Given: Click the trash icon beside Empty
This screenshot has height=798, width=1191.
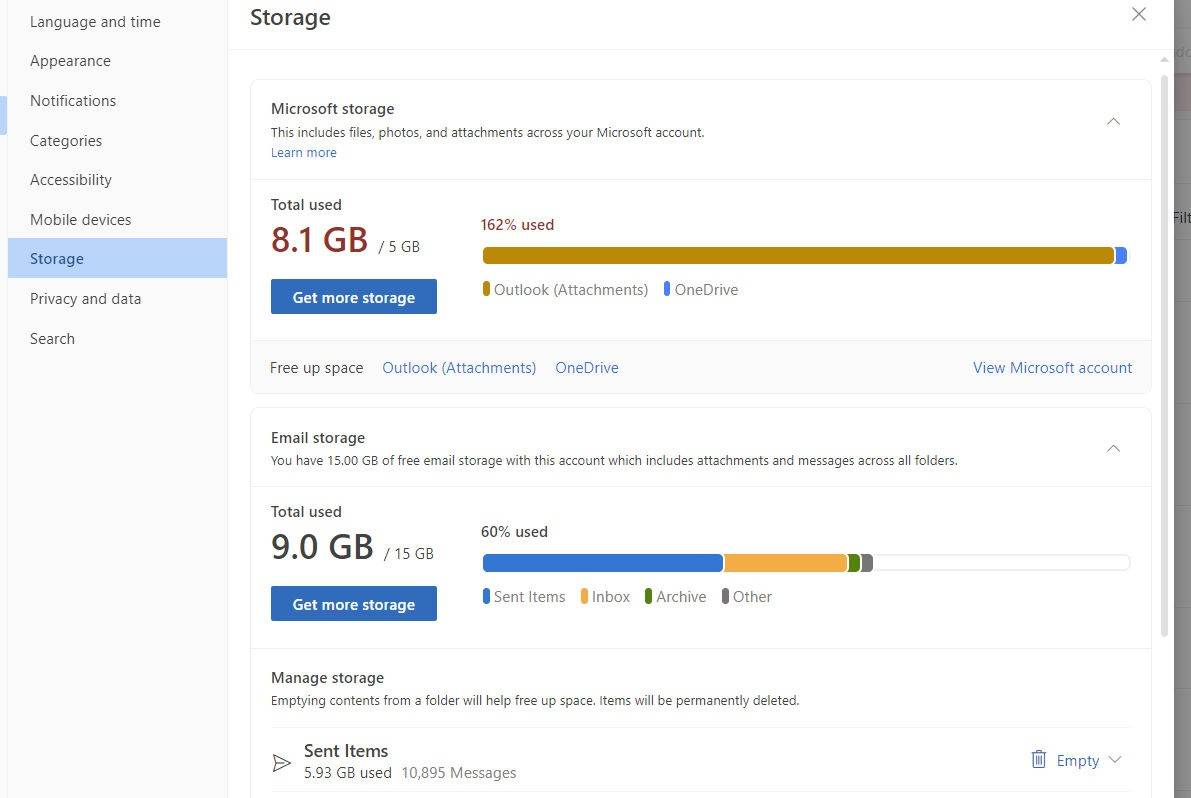Looking at the screenshot, I should (1038, 760).
